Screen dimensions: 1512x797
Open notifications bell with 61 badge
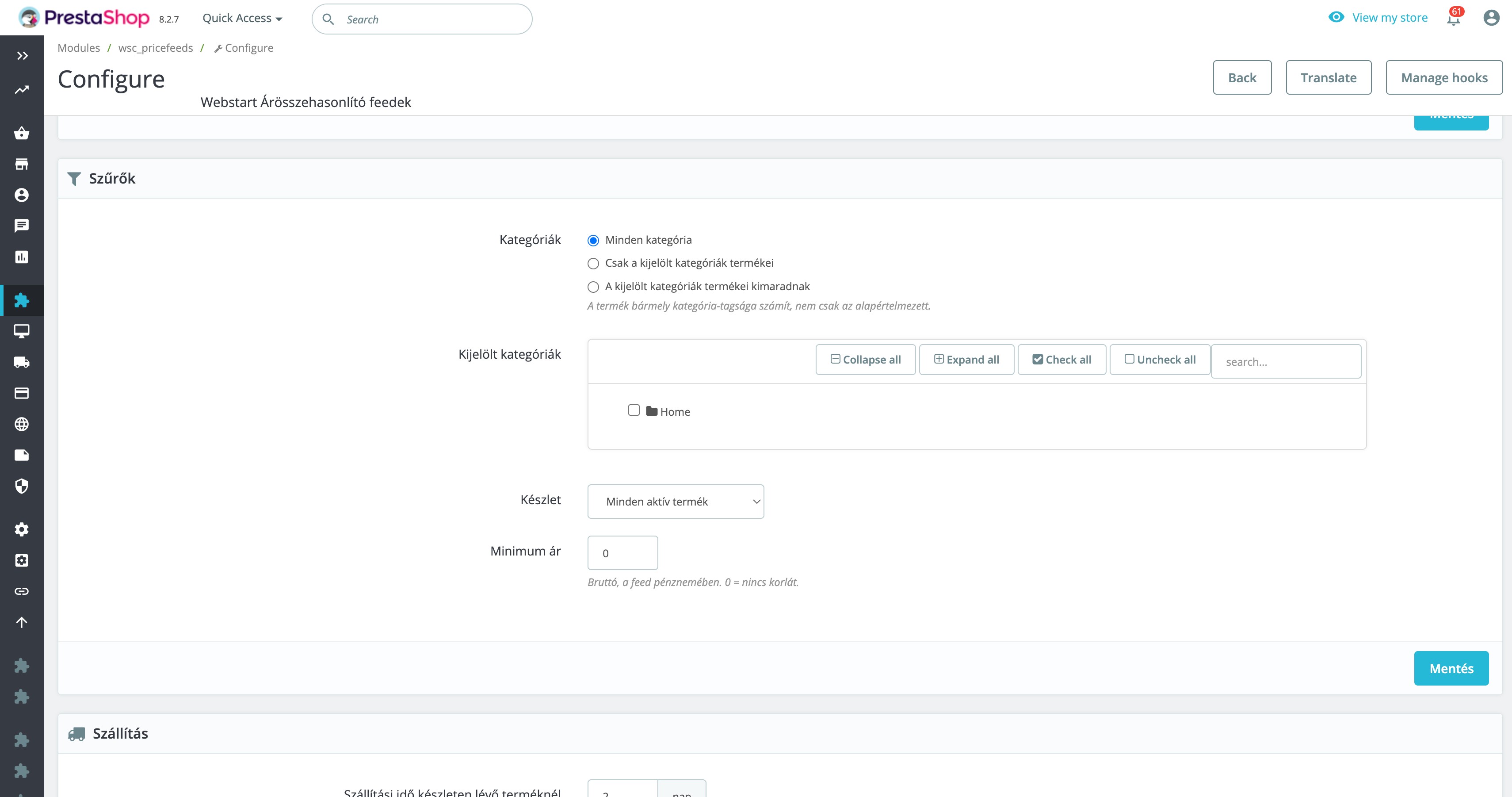(1454, 18)
